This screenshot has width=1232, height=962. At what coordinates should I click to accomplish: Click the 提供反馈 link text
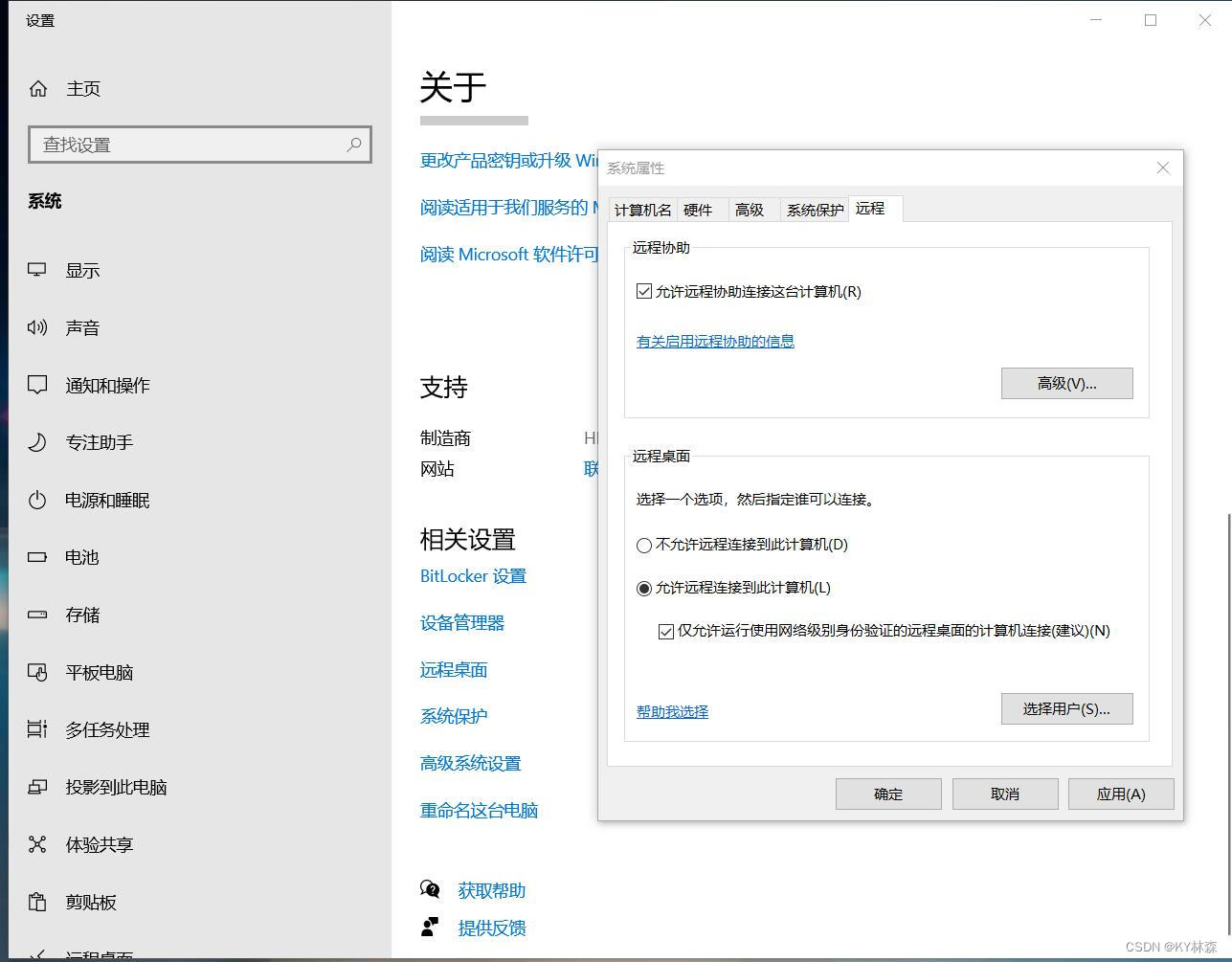pyautogui.click(x=492, y=928)
